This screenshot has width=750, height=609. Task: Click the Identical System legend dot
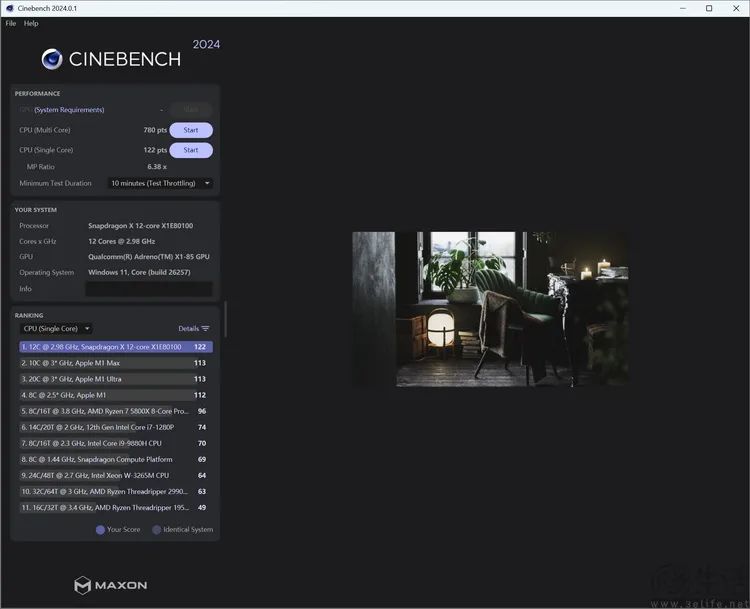(156, 530)
